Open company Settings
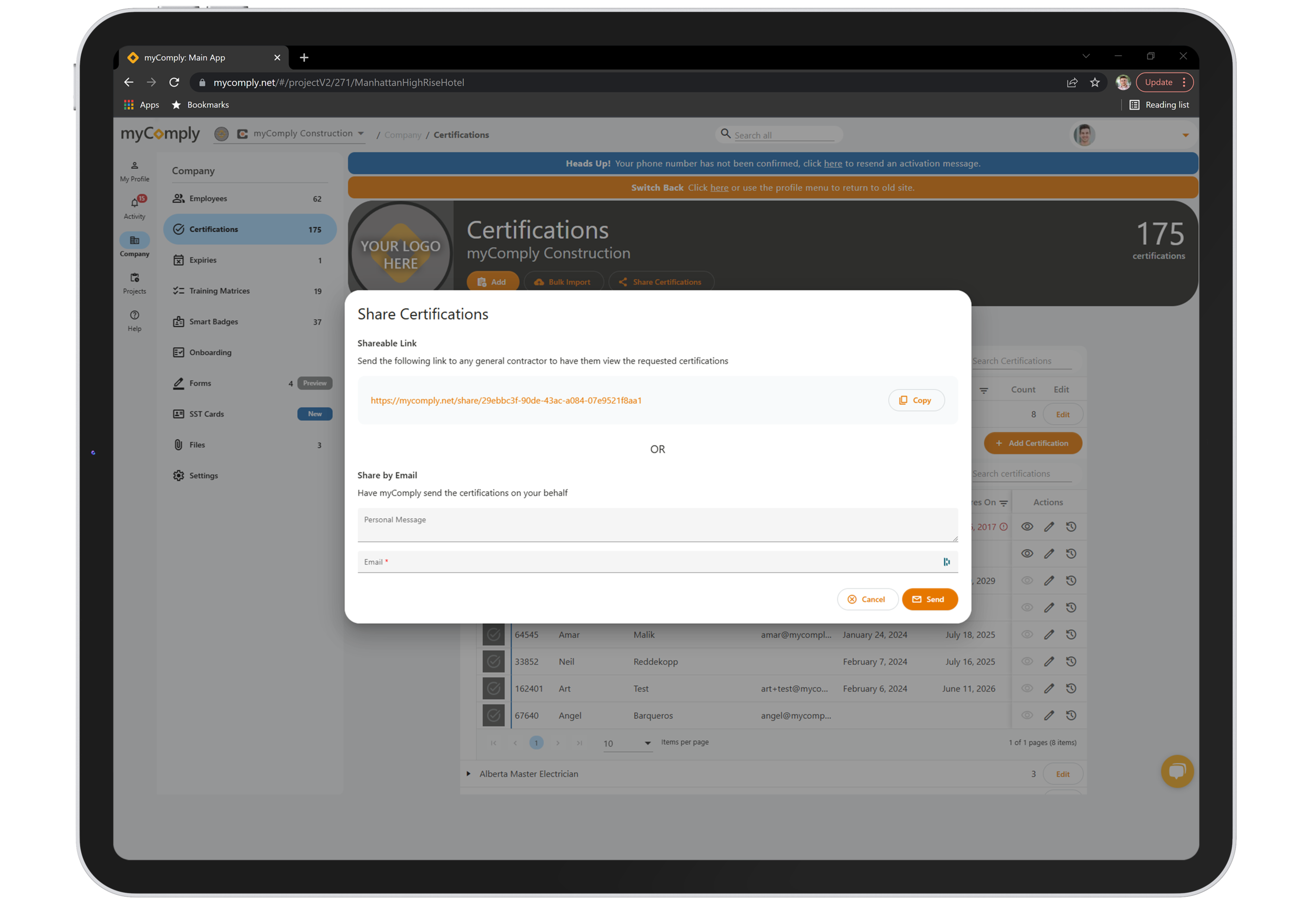The image size is (1316, 905). pyautogui.click(x=249, y=476)
